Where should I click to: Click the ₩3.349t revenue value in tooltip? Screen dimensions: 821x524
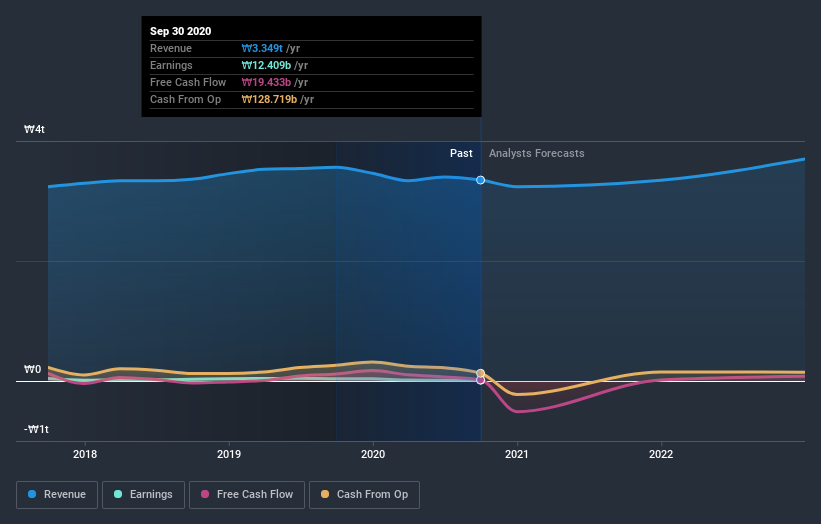point(262,48)
